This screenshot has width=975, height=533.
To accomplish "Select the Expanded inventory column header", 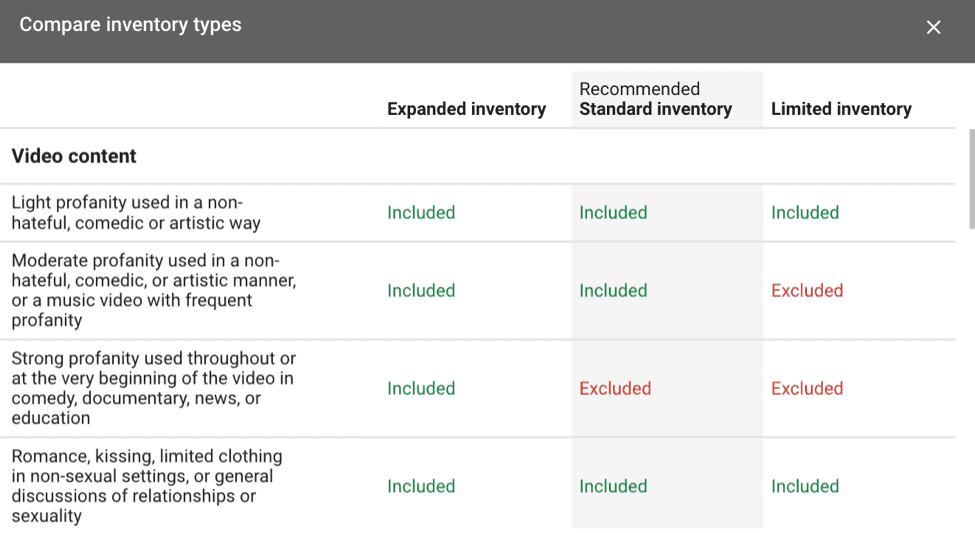I will coord(466,109).
